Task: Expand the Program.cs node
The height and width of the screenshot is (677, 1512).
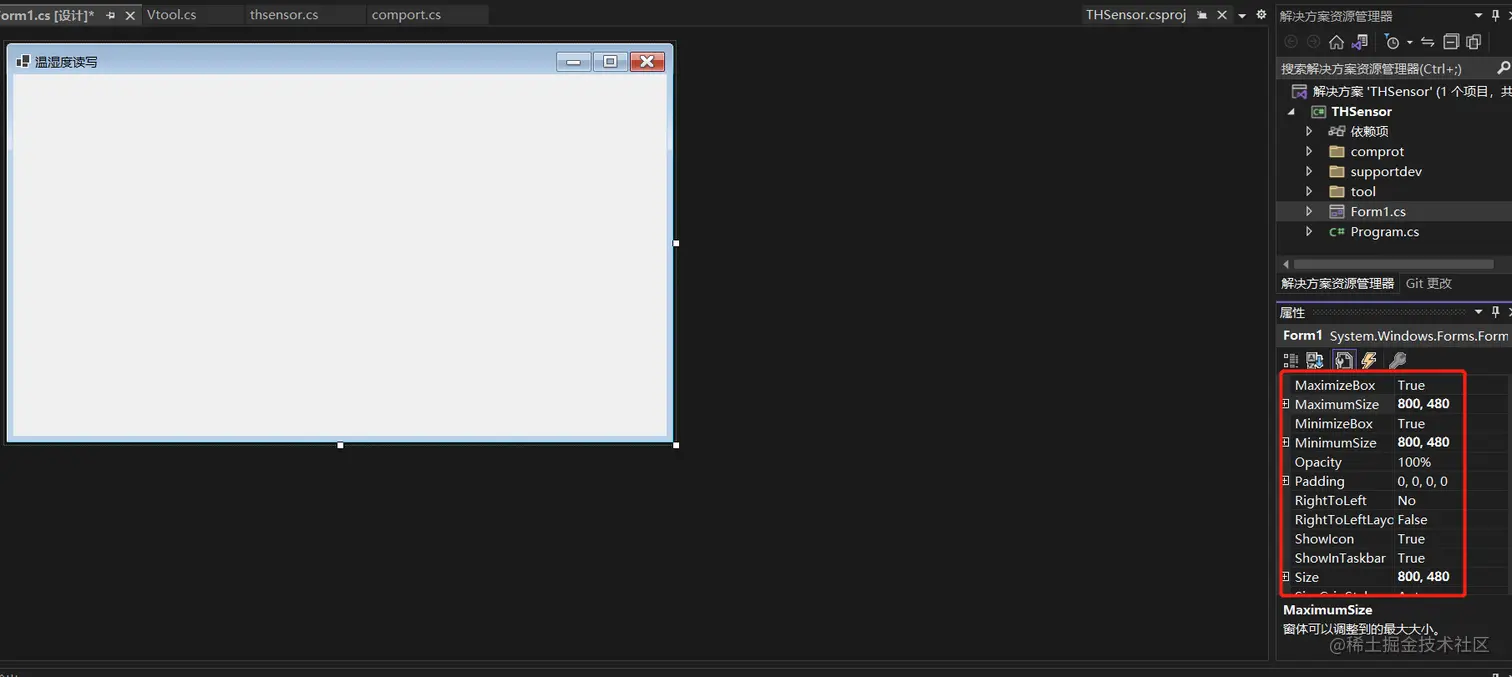Action: [1309, 231]
